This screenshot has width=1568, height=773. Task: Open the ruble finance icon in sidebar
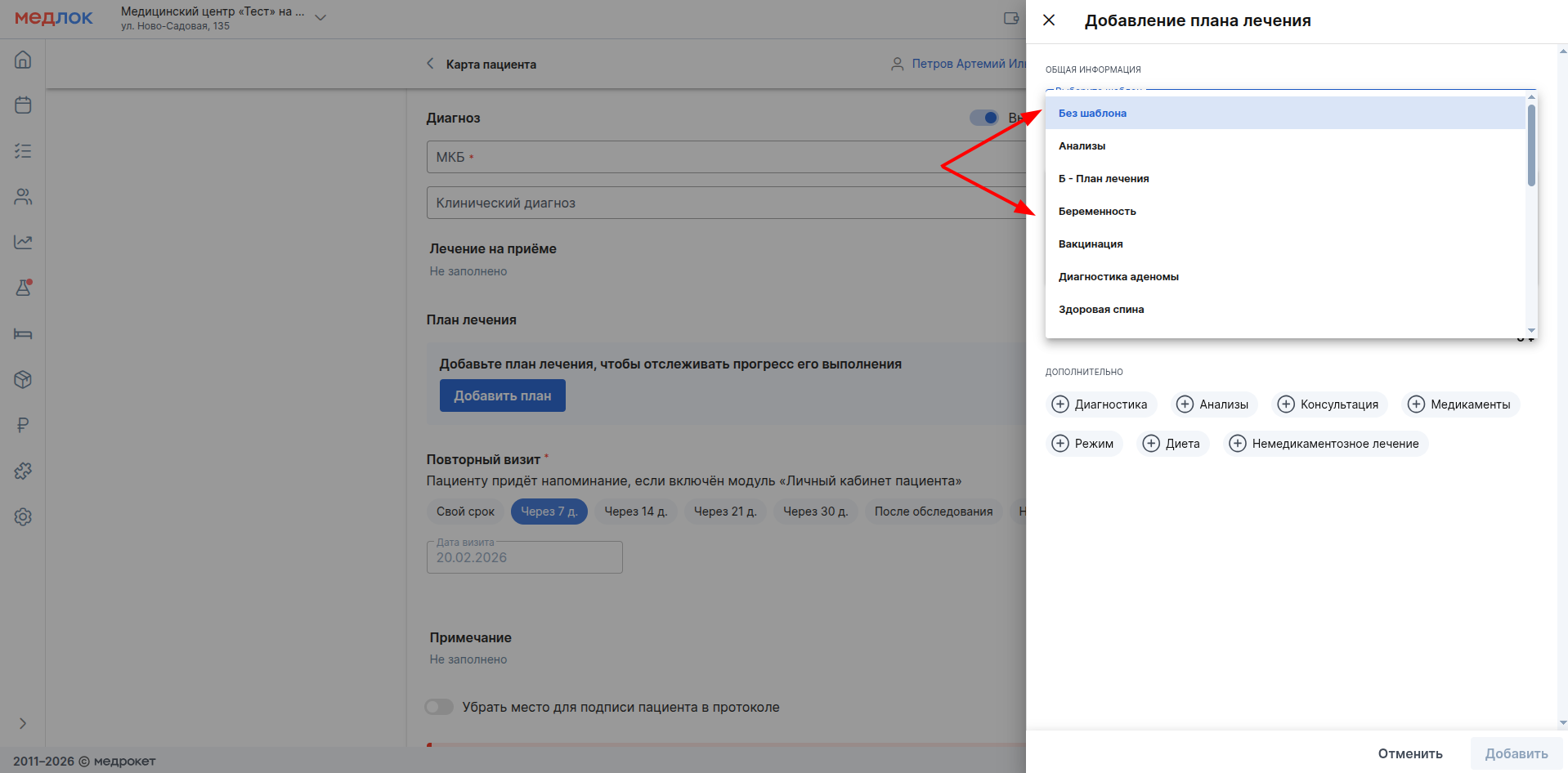pos(23,426)
